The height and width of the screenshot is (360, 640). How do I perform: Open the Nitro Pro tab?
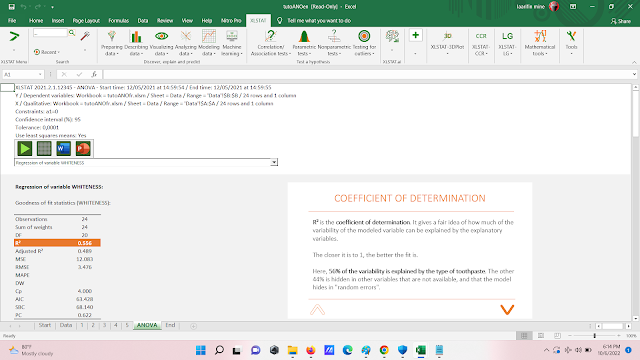pyautogui.click(x=231, y=20)
